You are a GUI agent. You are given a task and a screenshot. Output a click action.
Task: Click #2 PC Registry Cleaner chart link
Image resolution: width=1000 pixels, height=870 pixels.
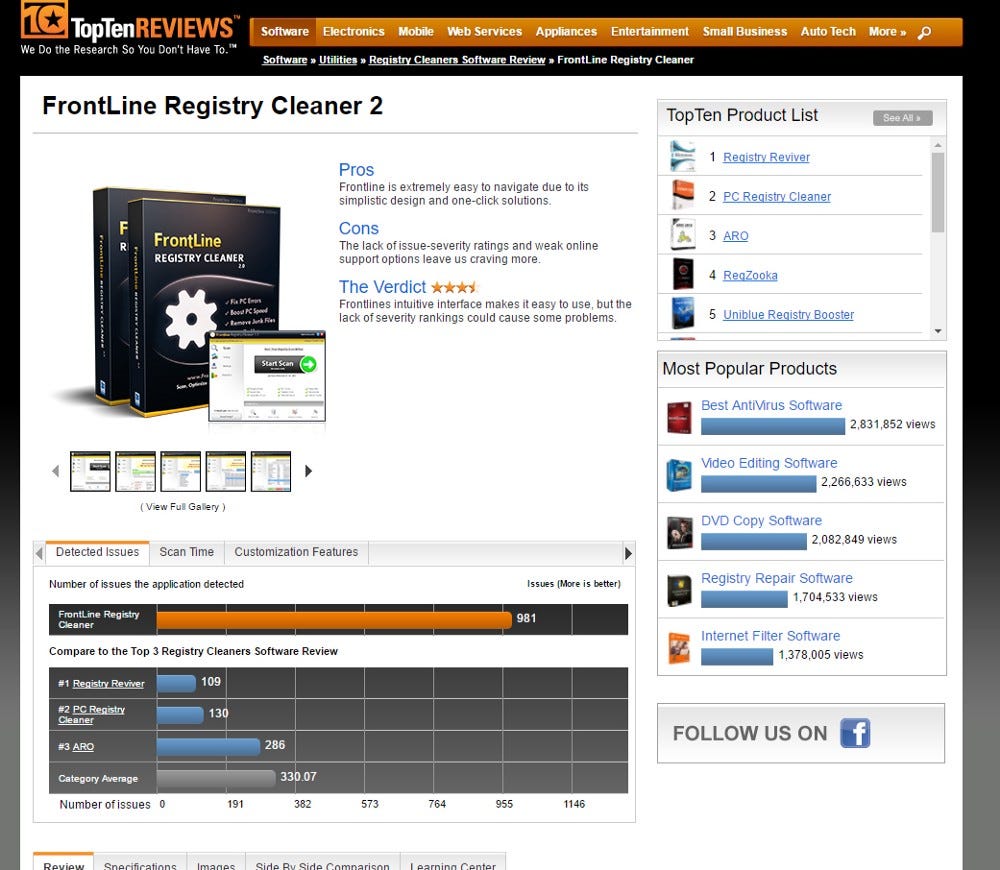[x=91, y=714]
